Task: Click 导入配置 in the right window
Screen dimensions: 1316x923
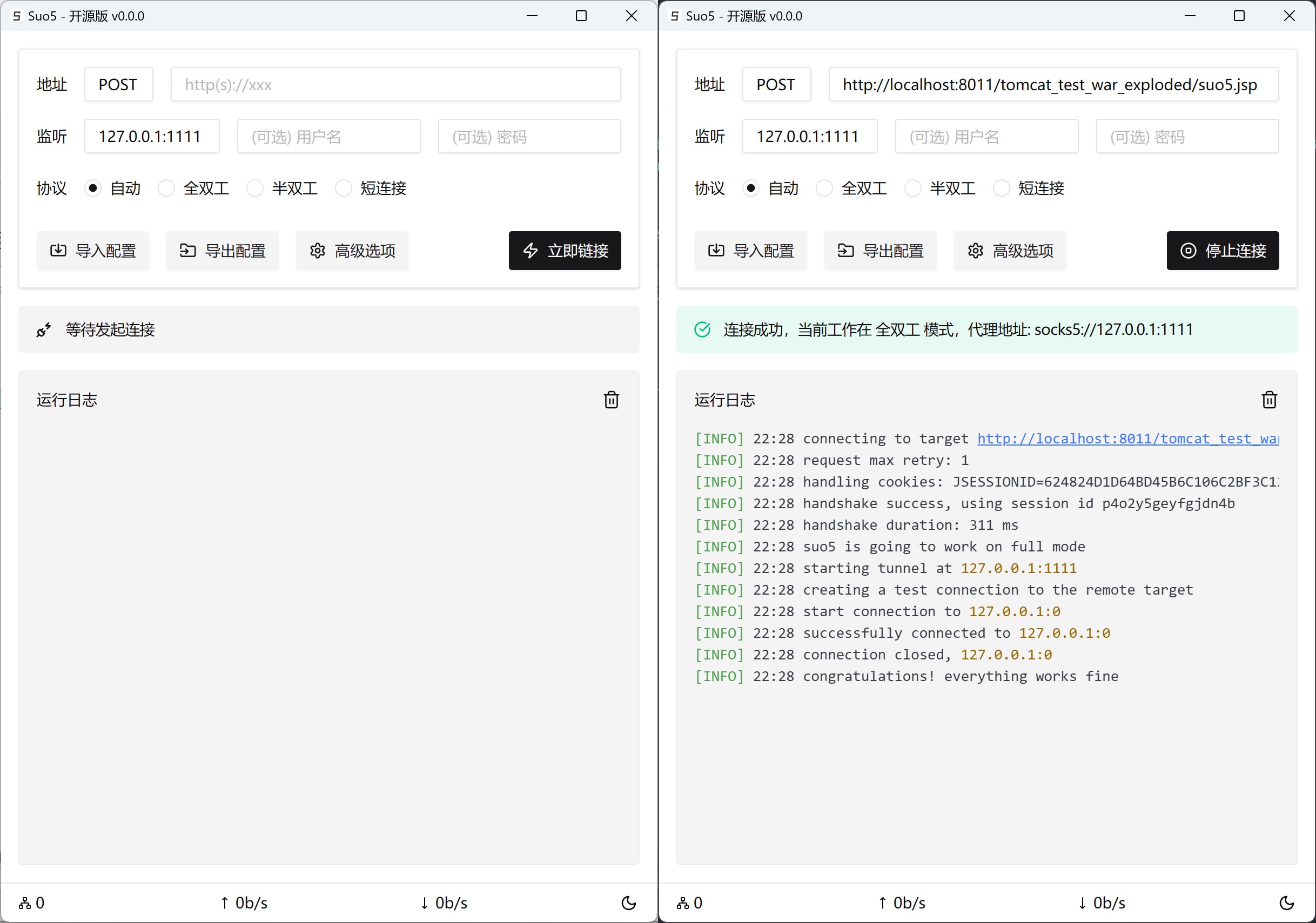Action: (x=750, y=251)
